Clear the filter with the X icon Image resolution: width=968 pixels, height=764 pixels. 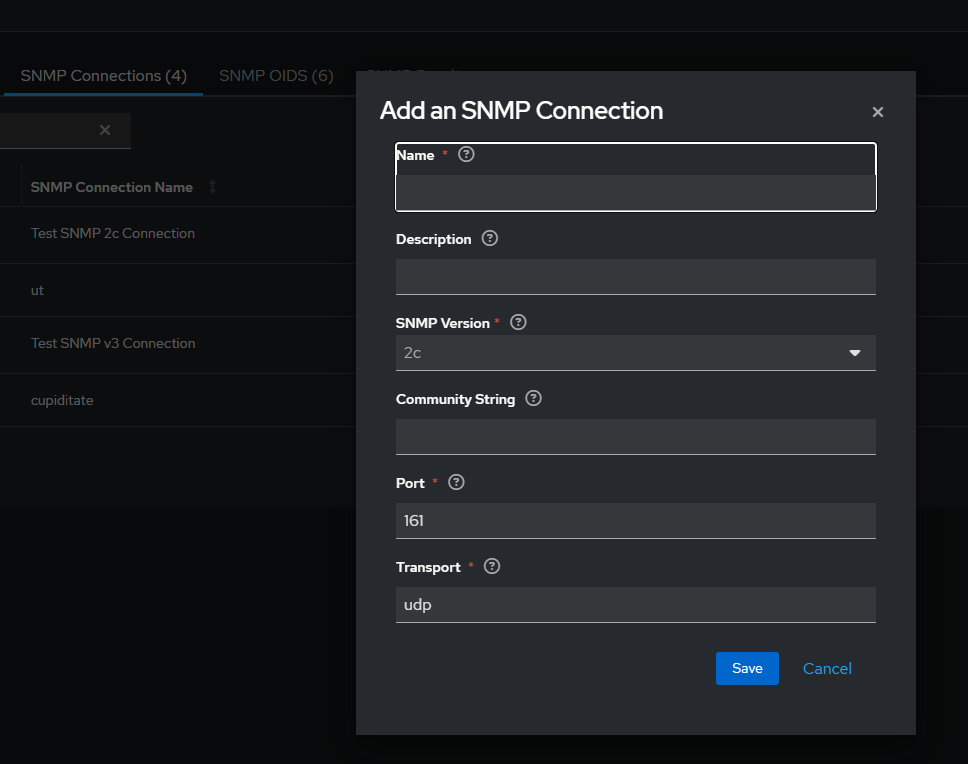pos(105,130)
